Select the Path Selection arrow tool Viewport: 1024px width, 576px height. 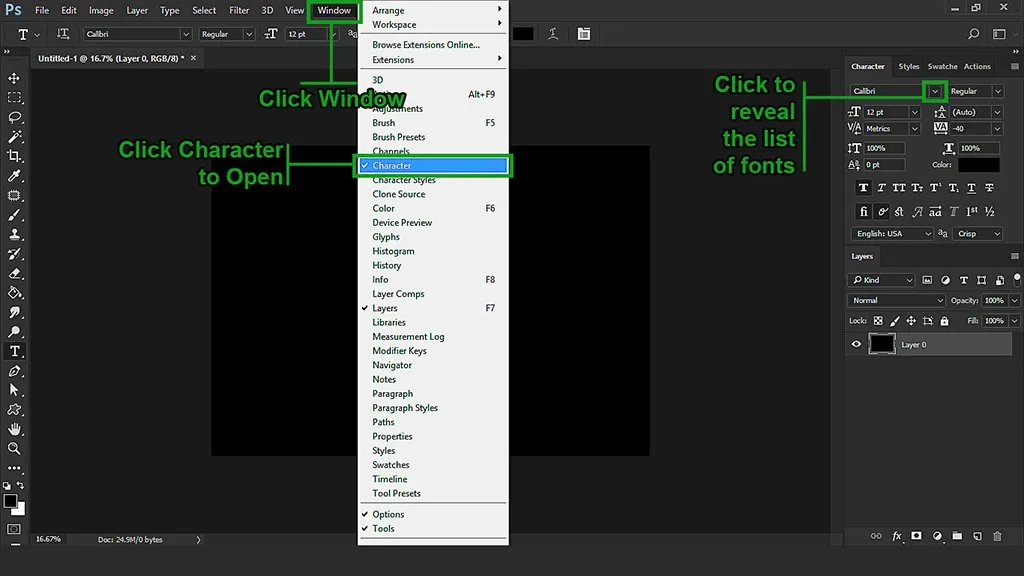(14, 390)
